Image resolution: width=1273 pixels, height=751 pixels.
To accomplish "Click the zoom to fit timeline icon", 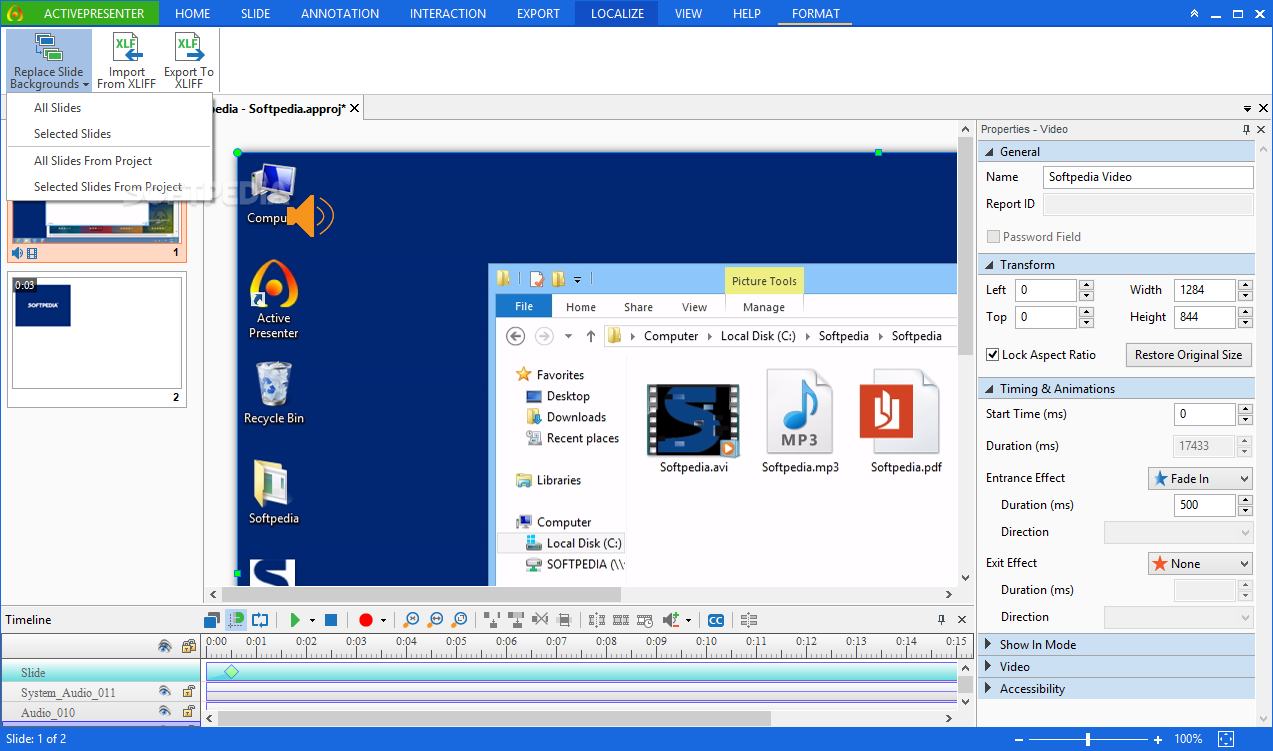I will [x=436, y=620].
